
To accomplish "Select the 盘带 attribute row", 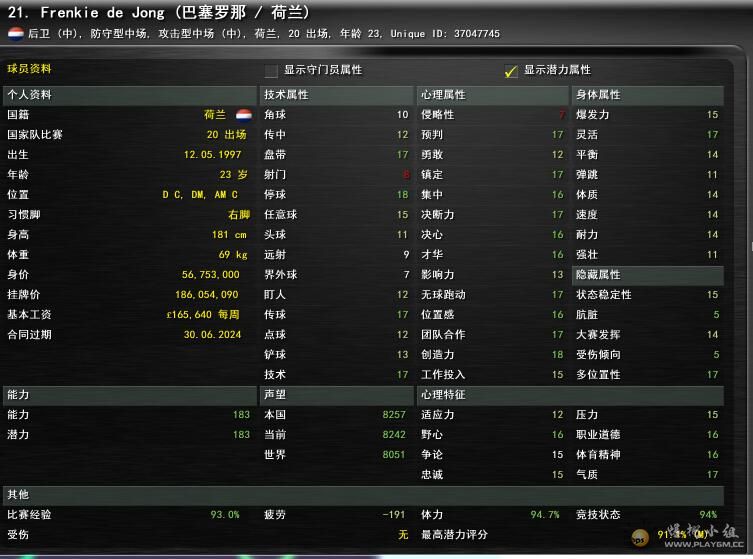I will (x=336, y=155).
